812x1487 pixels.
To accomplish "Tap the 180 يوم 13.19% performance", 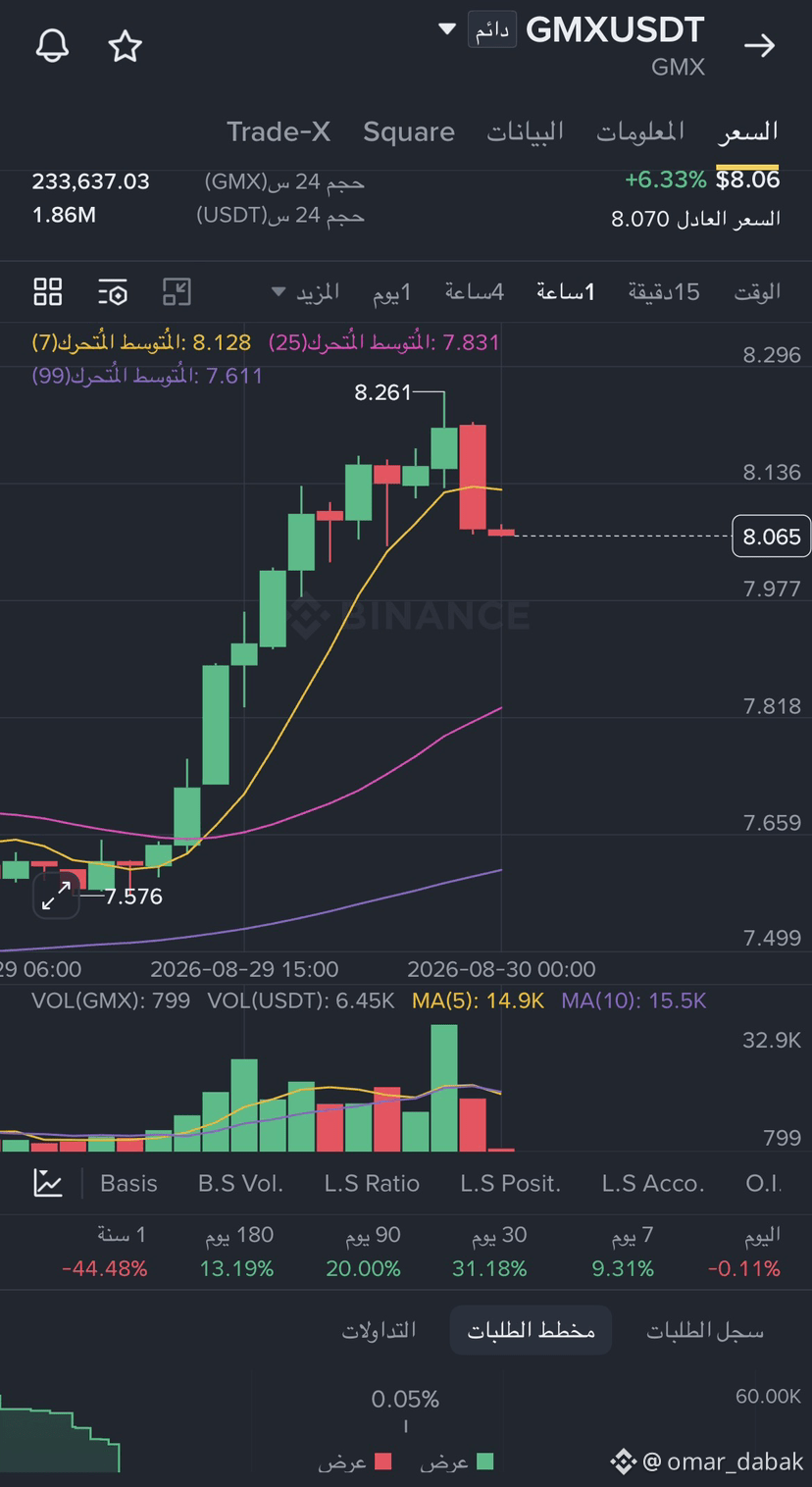I will pos(236,1252).
